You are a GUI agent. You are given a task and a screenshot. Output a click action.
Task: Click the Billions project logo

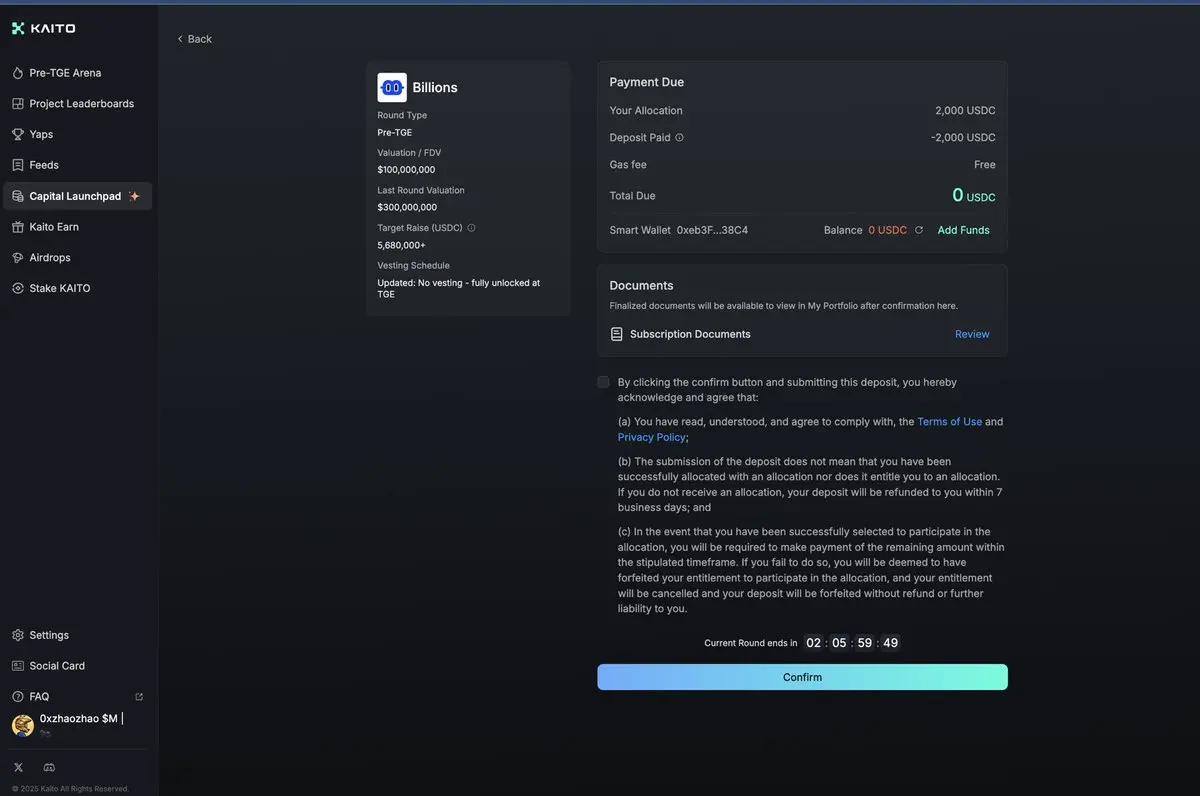click(392, 88)
